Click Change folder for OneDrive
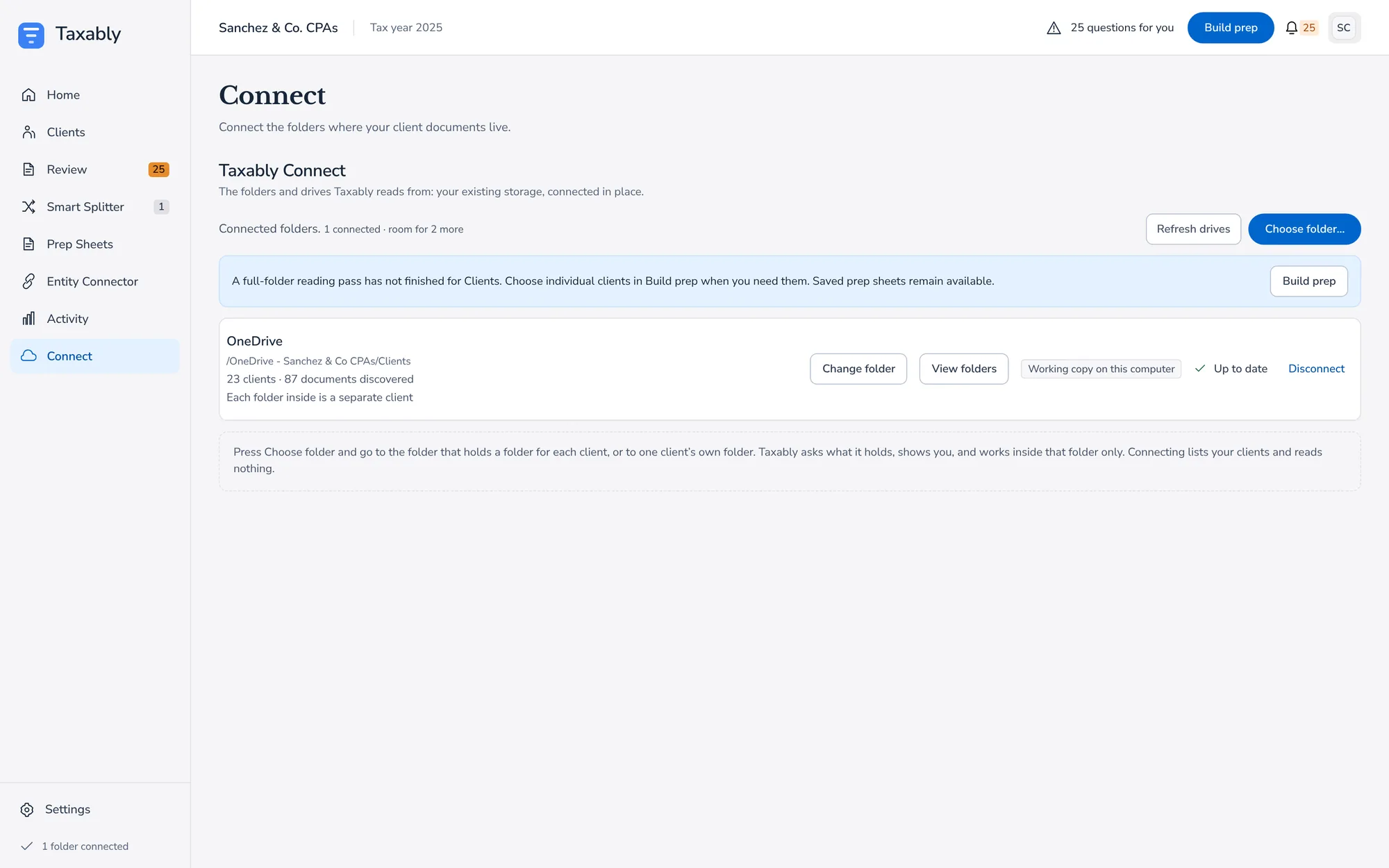The image size is (1389, 868). 858,369
